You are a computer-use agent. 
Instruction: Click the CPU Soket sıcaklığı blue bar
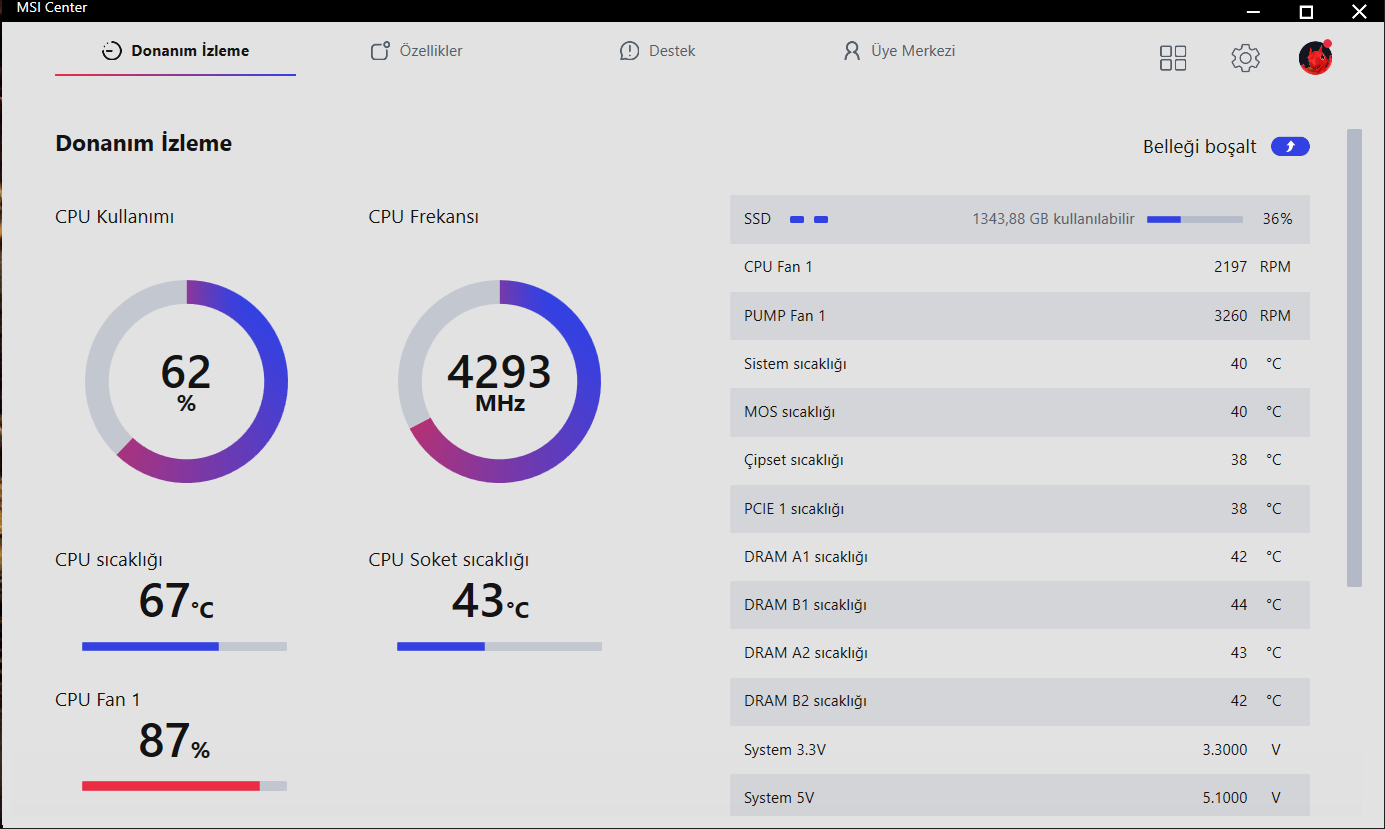click(x=499, y=646)
